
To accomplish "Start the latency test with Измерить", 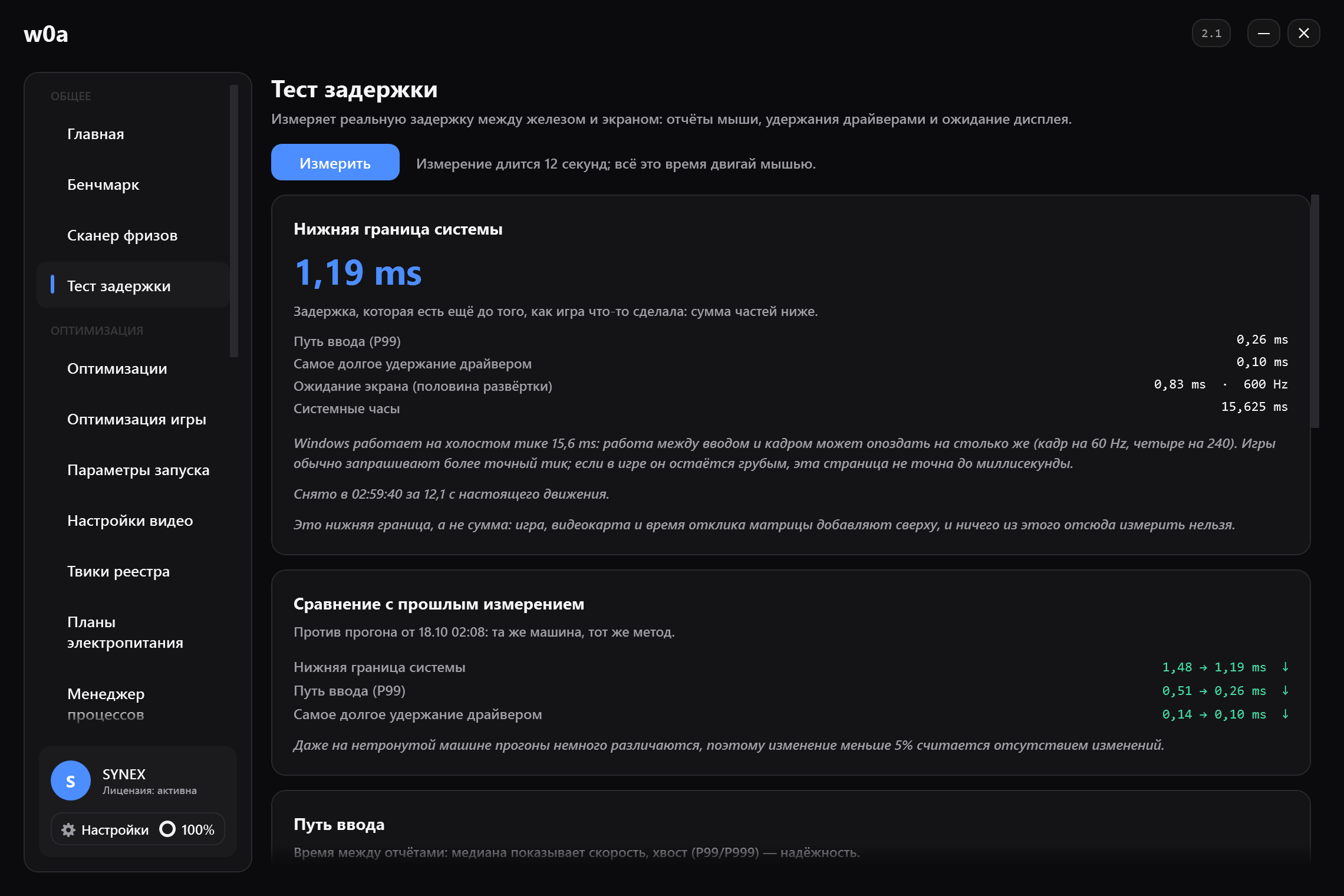I will click(x=335, y=163).
